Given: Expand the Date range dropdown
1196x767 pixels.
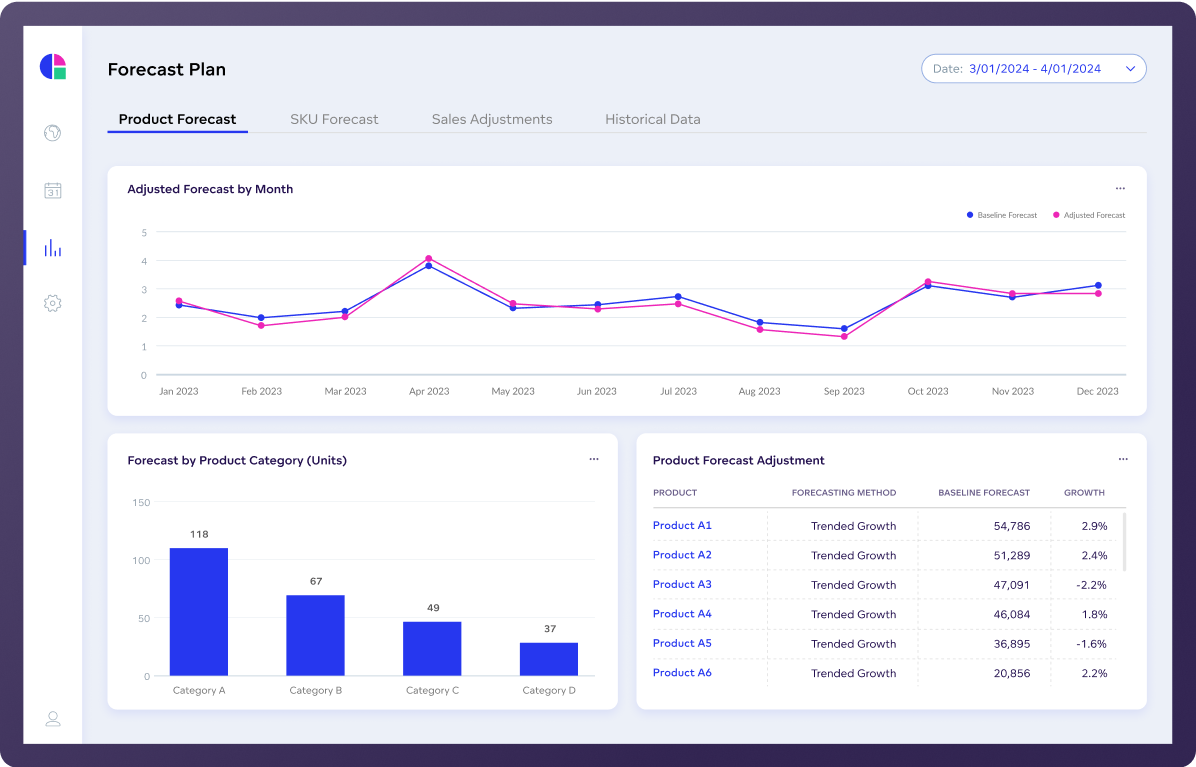Looking at the screenshot, I should click(1033, 69).
